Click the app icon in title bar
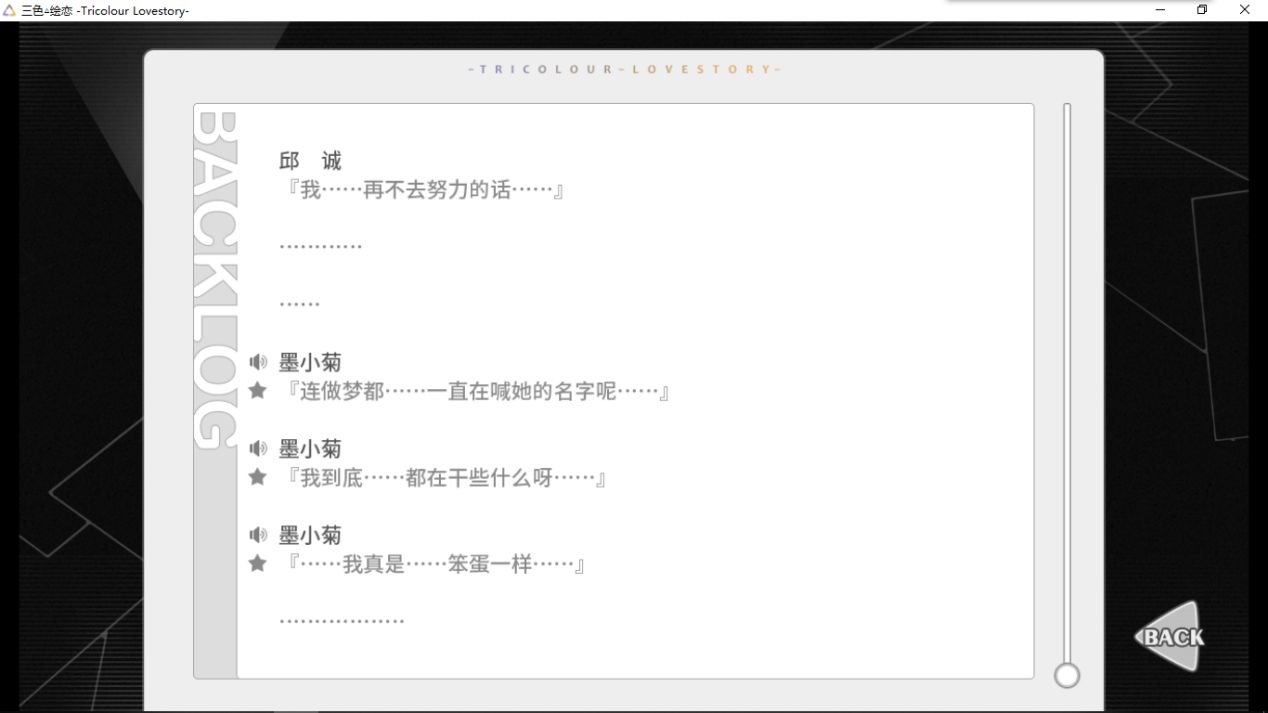 pyautogui.click(x=10, y=10)
